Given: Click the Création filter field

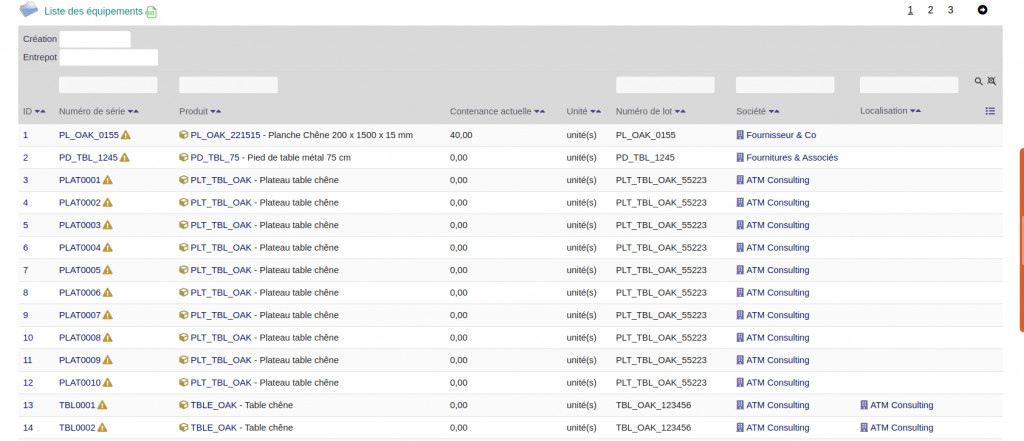Looking at the screenshot, I should coord(95,39).
